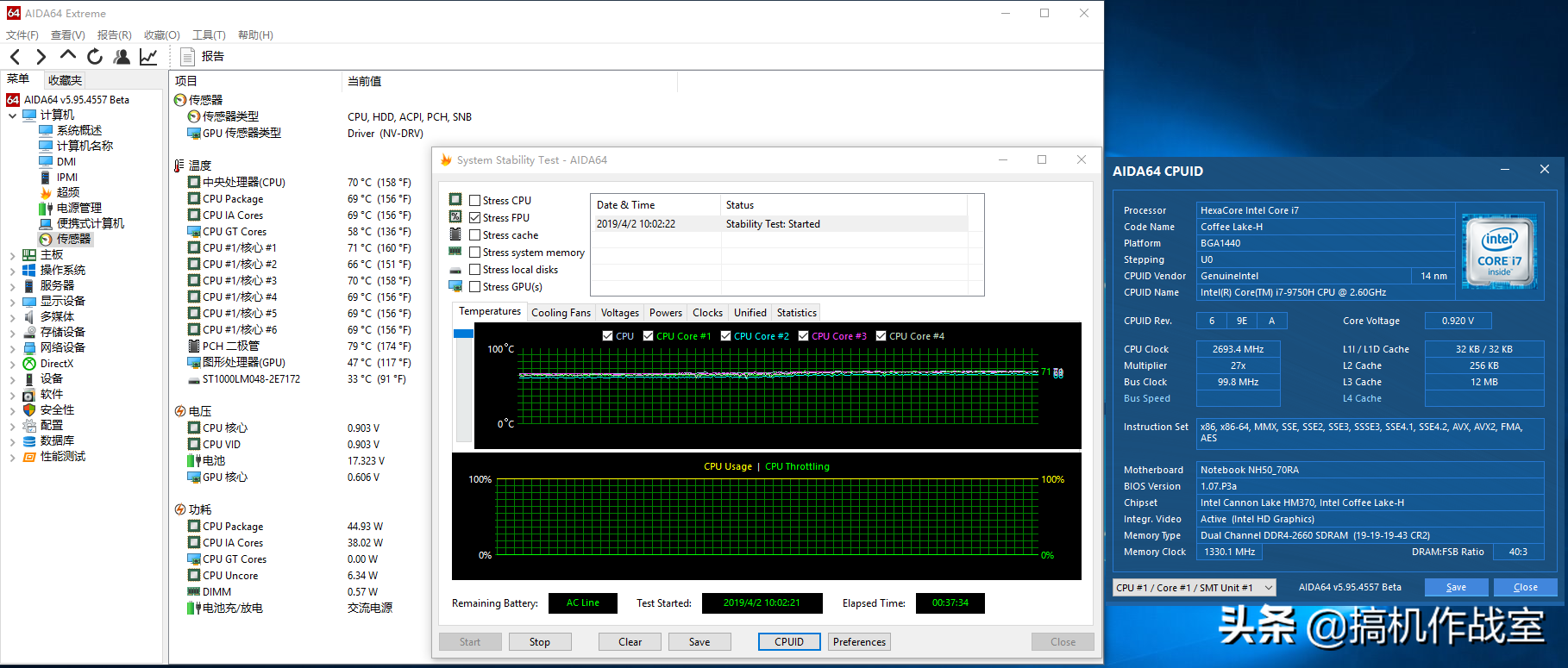Toggle the CPU Core #3 graph checkbox
This screenshot has height=668, width=1568.
point(804,336)
